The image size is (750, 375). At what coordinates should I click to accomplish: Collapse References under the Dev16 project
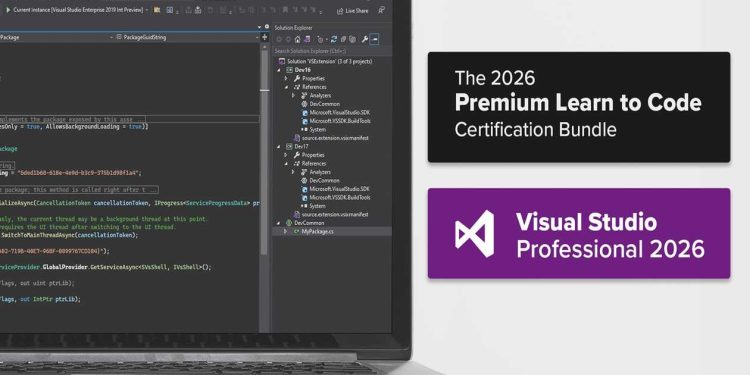(286, 87)
